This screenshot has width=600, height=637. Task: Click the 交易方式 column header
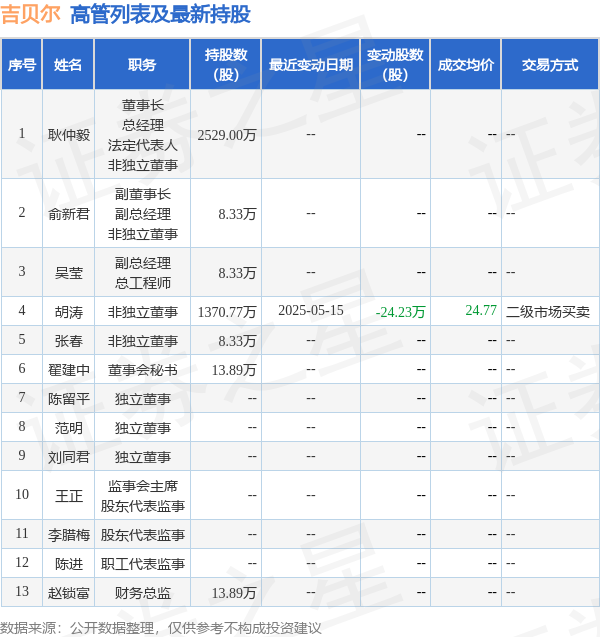click(550, 65)
